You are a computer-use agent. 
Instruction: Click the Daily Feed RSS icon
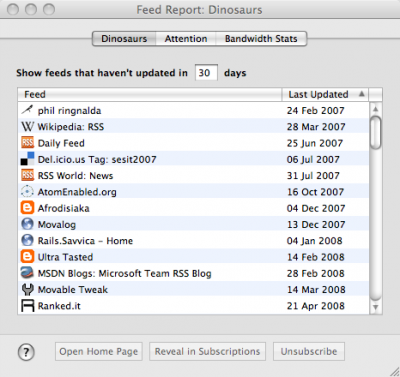tap(27, 143)
